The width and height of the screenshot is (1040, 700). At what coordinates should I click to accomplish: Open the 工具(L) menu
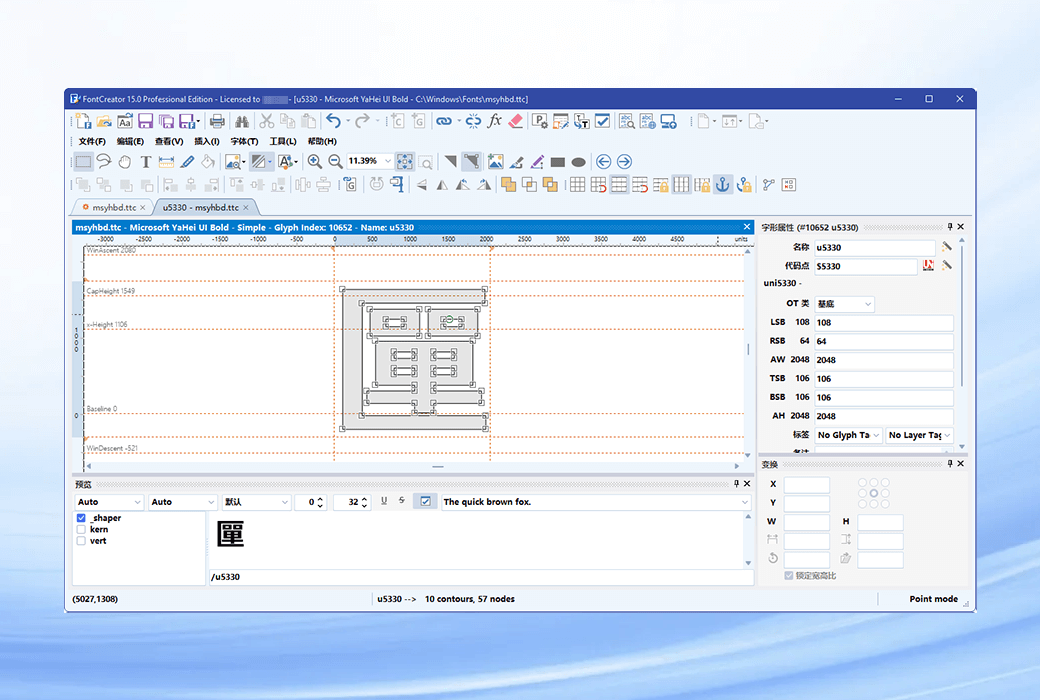pyautogui.click(x=283, y=141)
